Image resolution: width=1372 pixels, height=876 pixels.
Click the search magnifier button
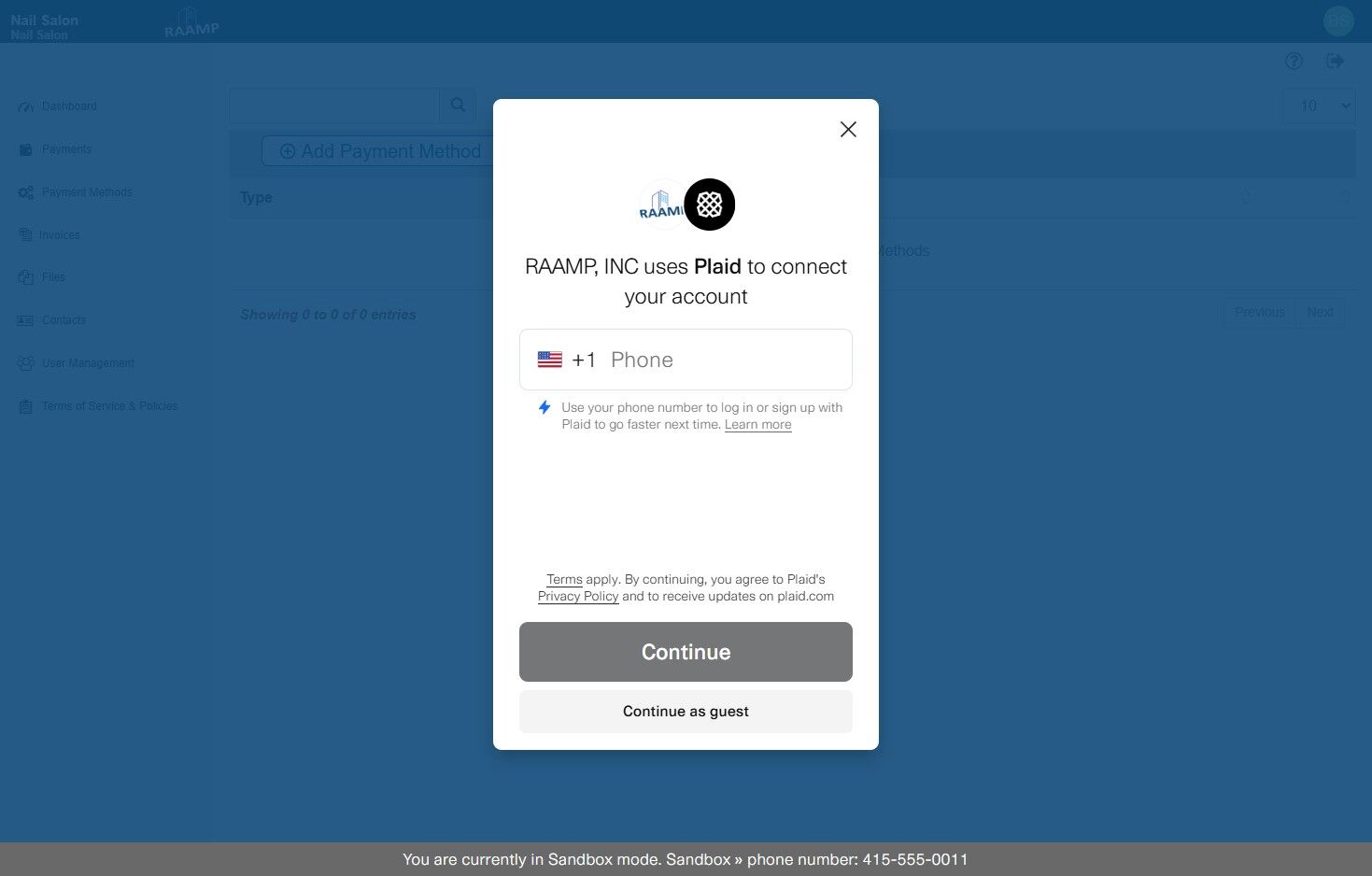458,106
